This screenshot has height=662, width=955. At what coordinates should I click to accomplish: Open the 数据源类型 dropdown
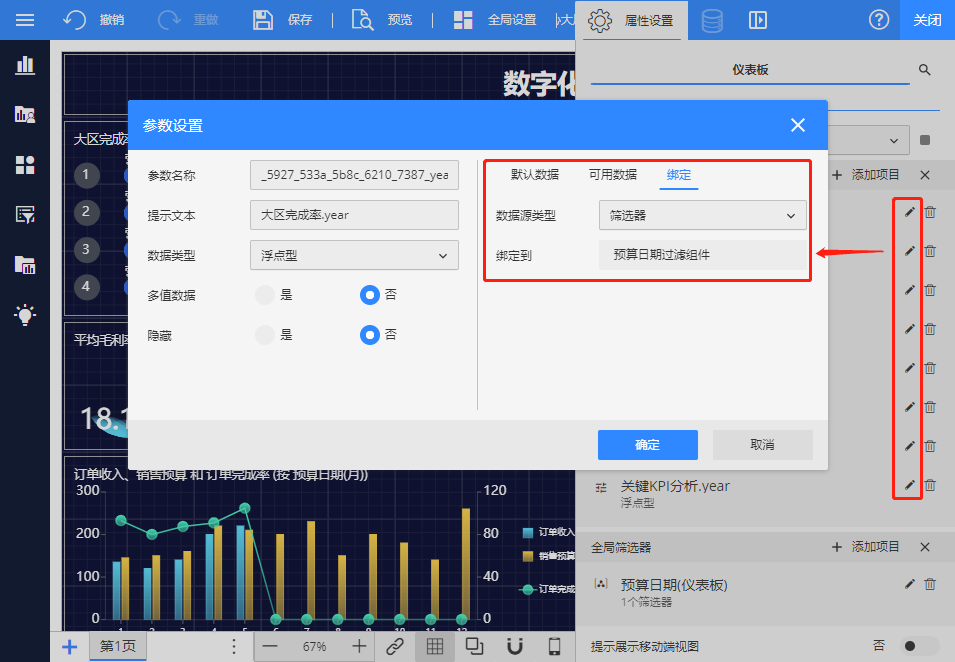click(702, 215)
